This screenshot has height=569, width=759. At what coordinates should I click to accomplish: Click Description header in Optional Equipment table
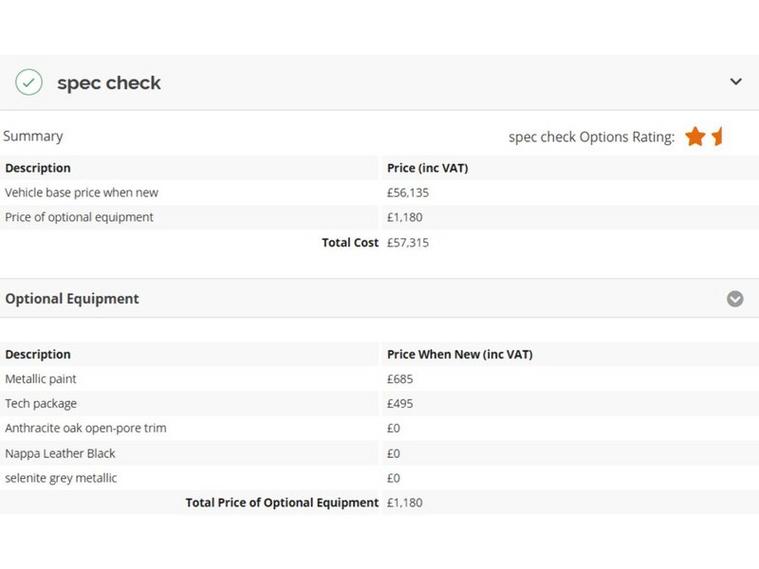point(38,354)
